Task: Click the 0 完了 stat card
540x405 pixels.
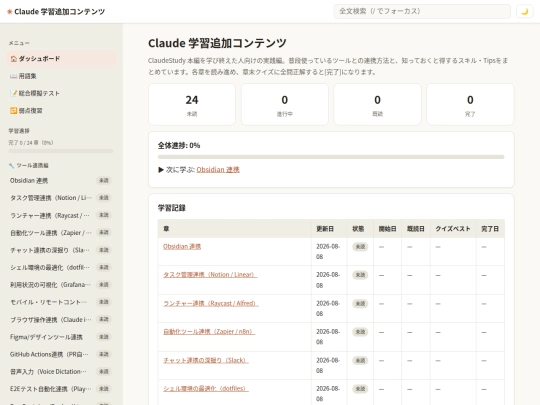Action: click(470, 104)
